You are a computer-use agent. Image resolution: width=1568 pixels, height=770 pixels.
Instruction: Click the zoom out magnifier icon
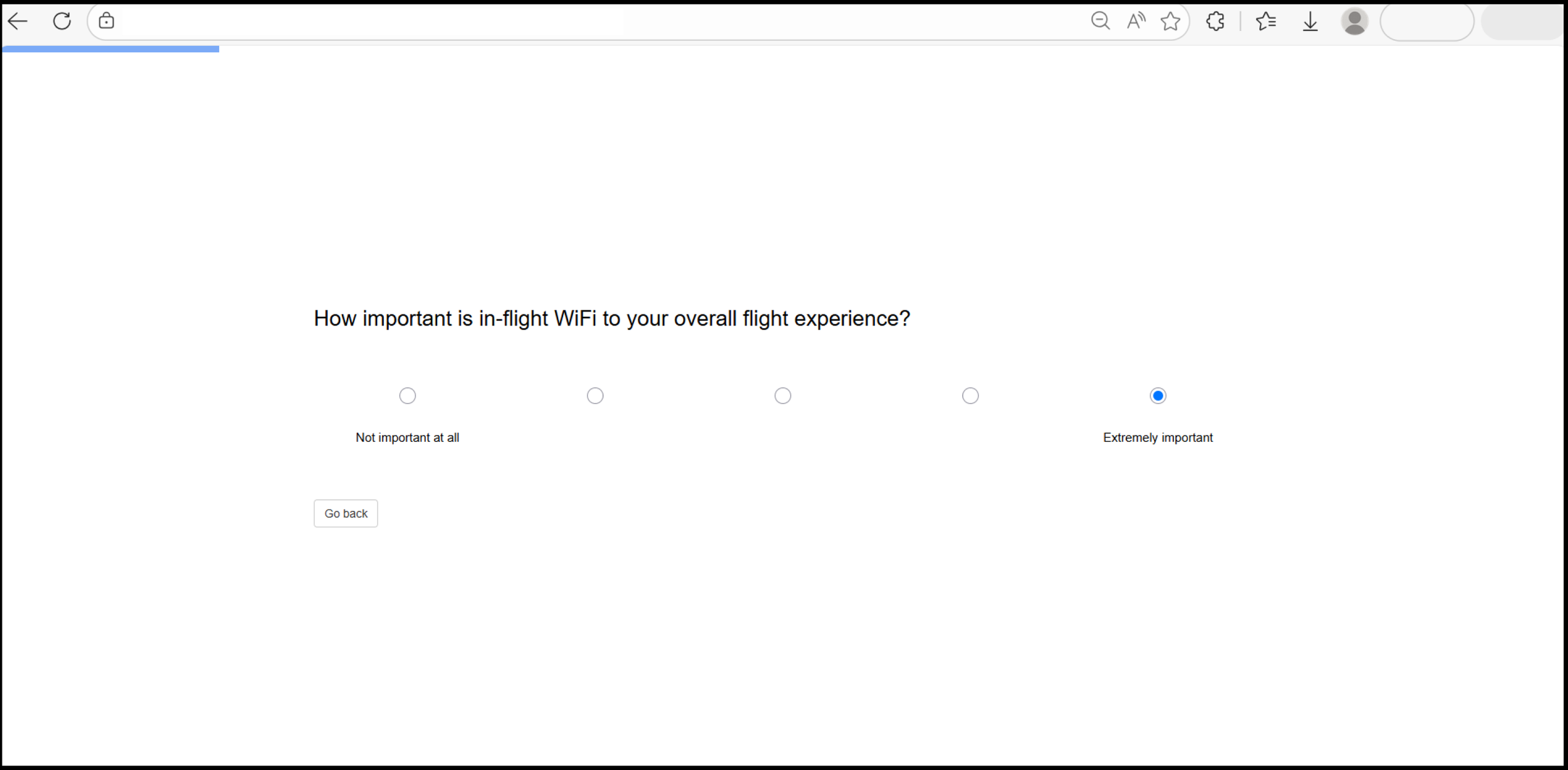pos(1100,21)
